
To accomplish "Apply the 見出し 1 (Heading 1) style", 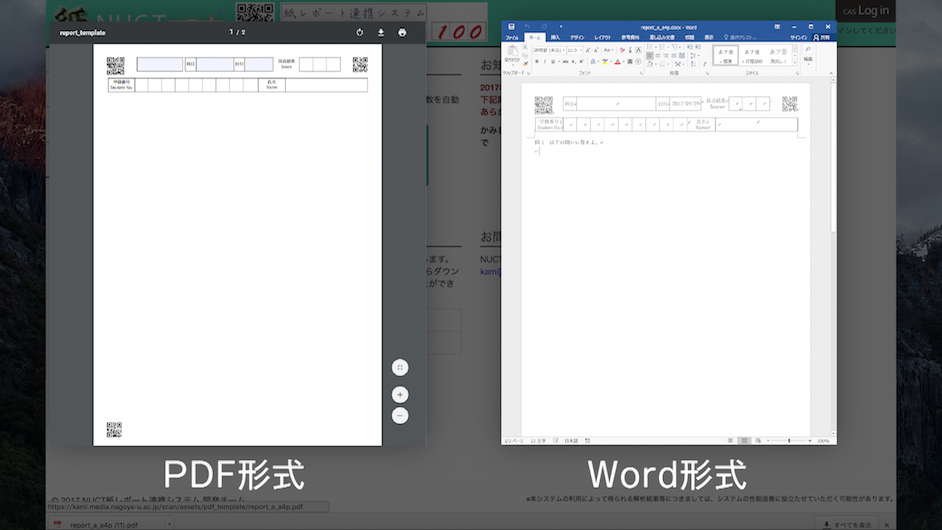I will pos(778,55).
